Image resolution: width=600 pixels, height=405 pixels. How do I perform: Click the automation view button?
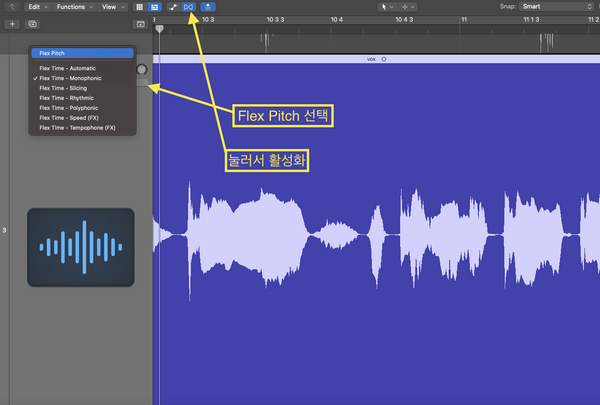tap(172, 6)
